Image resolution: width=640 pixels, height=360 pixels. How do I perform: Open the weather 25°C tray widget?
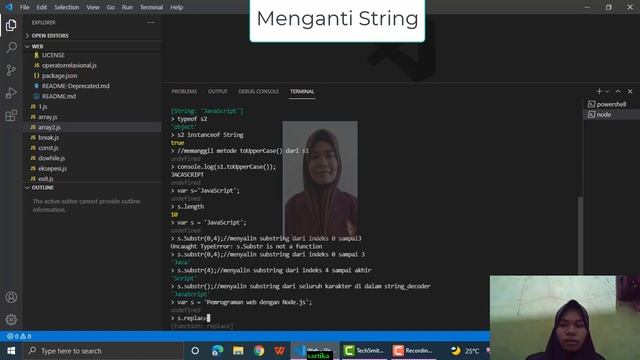point(465,351)
